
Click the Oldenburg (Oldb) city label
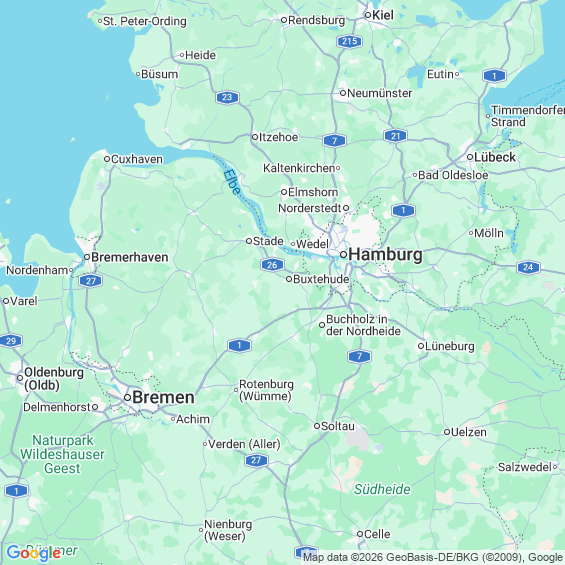tap(54, 379)
